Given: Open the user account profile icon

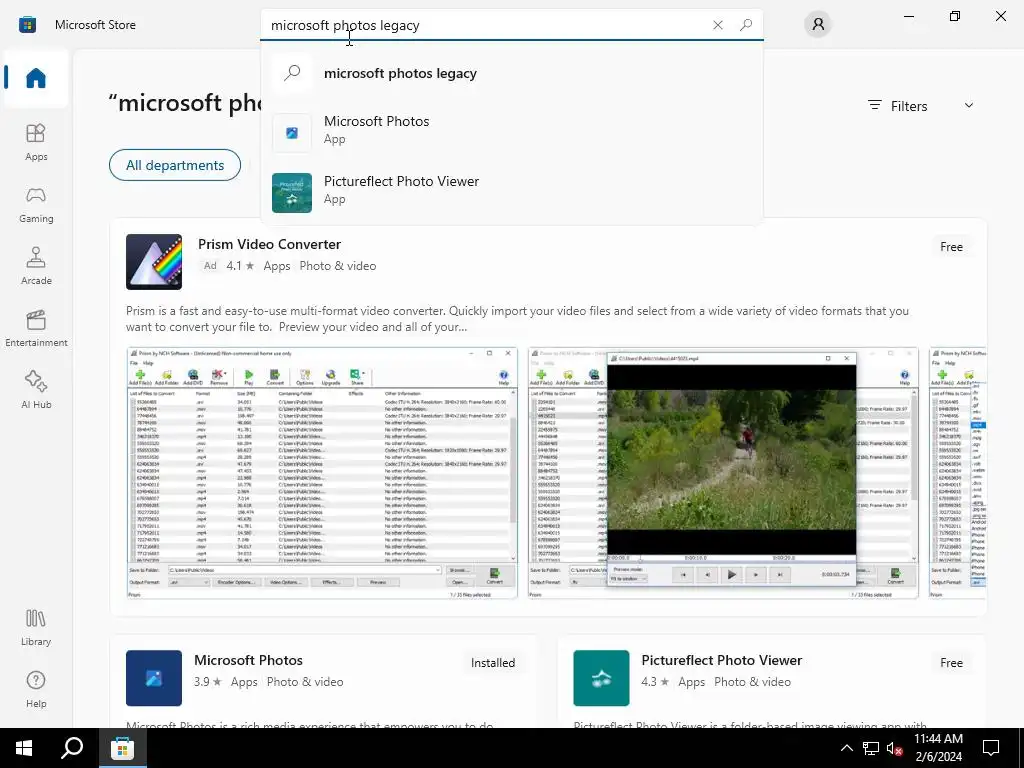Looking at the screenshot, I should click(818, 25).
